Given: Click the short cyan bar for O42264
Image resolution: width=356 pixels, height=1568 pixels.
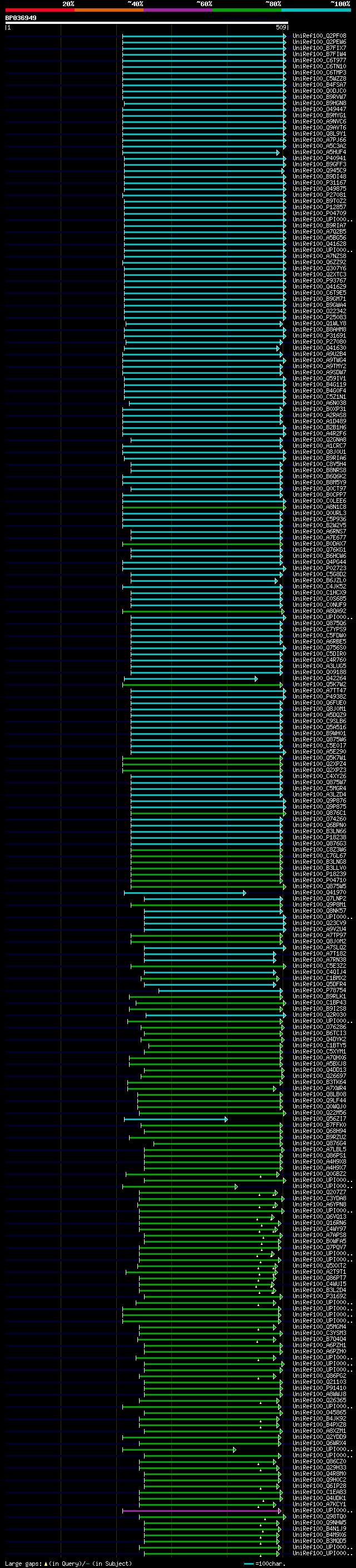Looking at the screenshot, I should click(190, 678).
